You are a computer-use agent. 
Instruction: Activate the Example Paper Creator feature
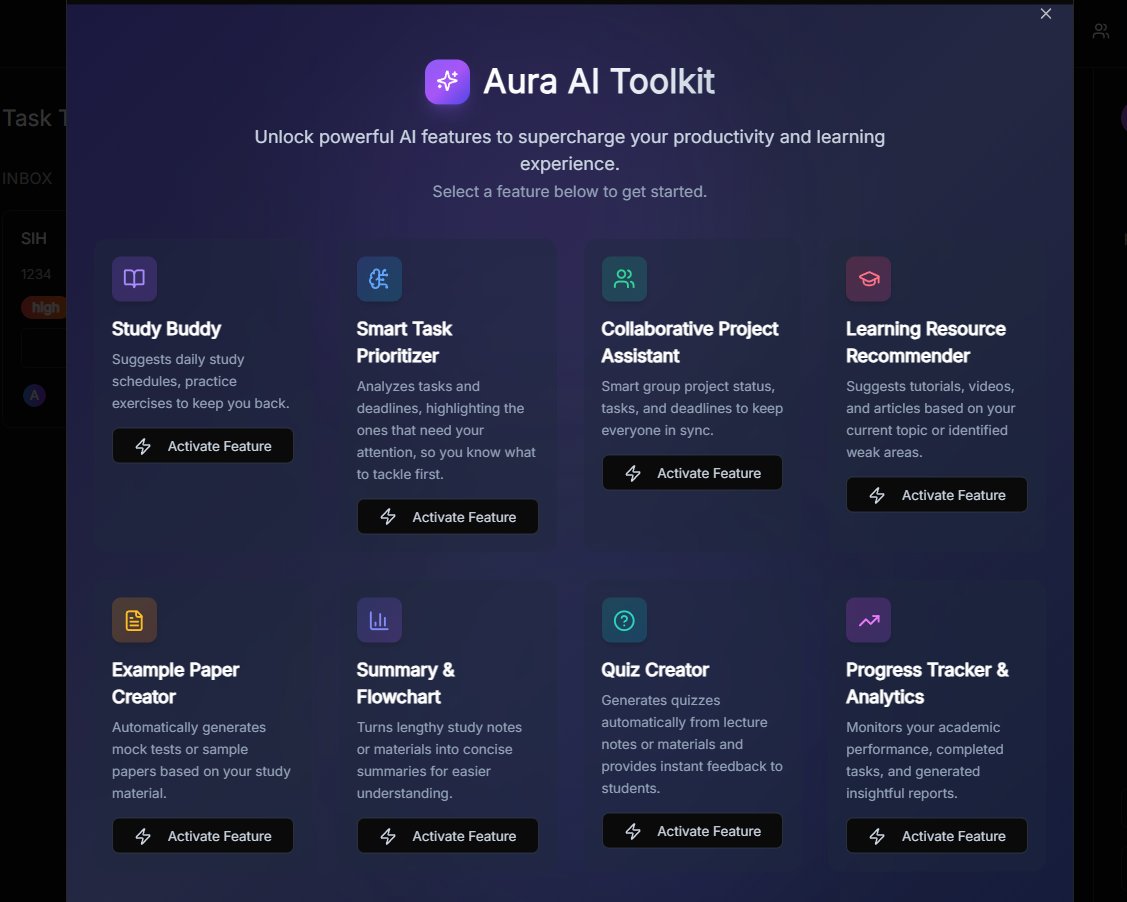tap(202, 835)
